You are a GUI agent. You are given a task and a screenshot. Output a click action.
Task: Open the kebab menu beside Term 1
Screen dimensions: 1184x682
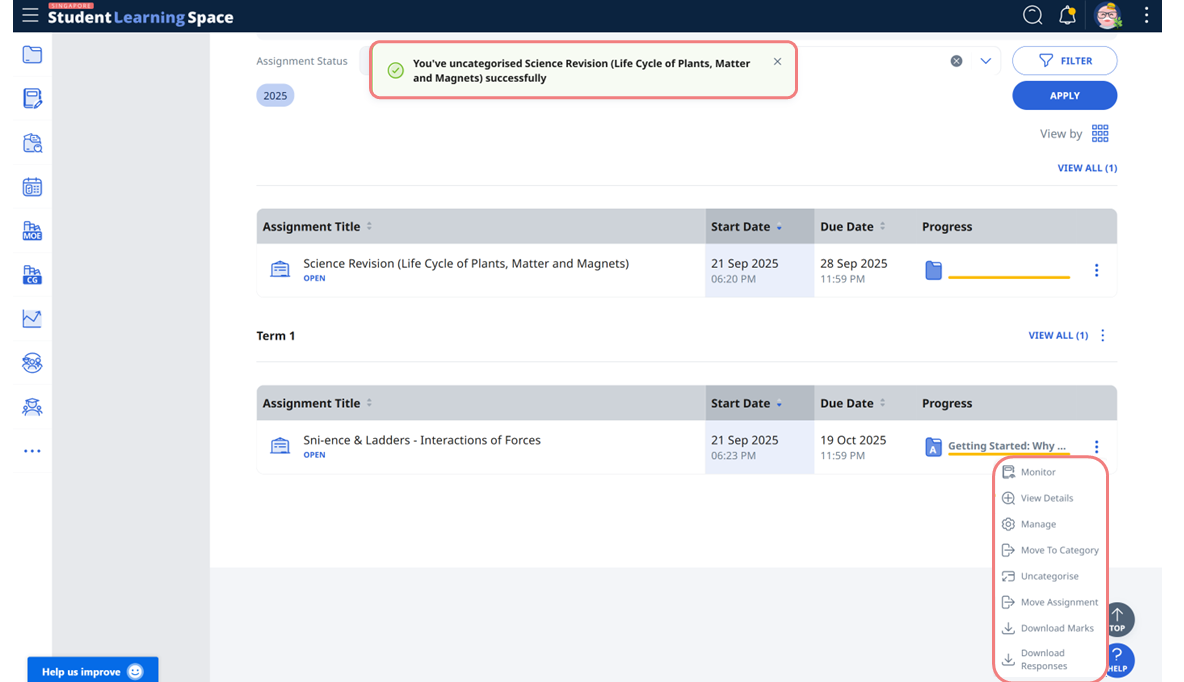coord(1102,335)
